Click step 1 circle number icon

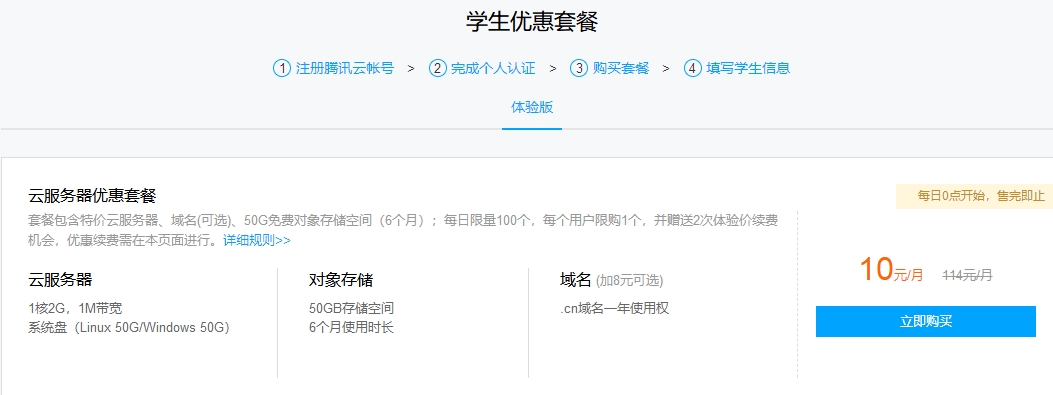pos(281,68)
